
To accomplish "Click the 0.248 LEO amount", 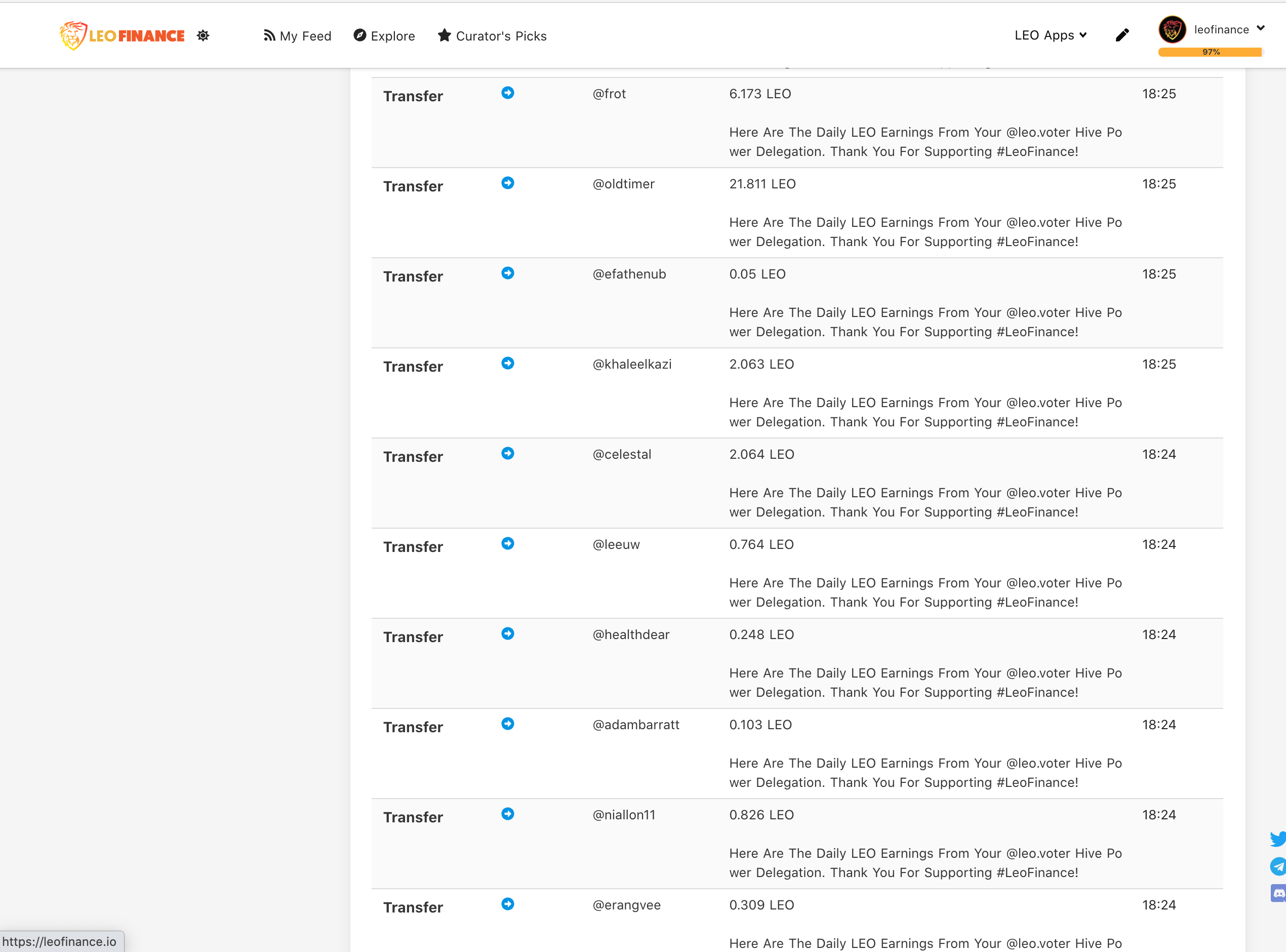I will 761,635.
